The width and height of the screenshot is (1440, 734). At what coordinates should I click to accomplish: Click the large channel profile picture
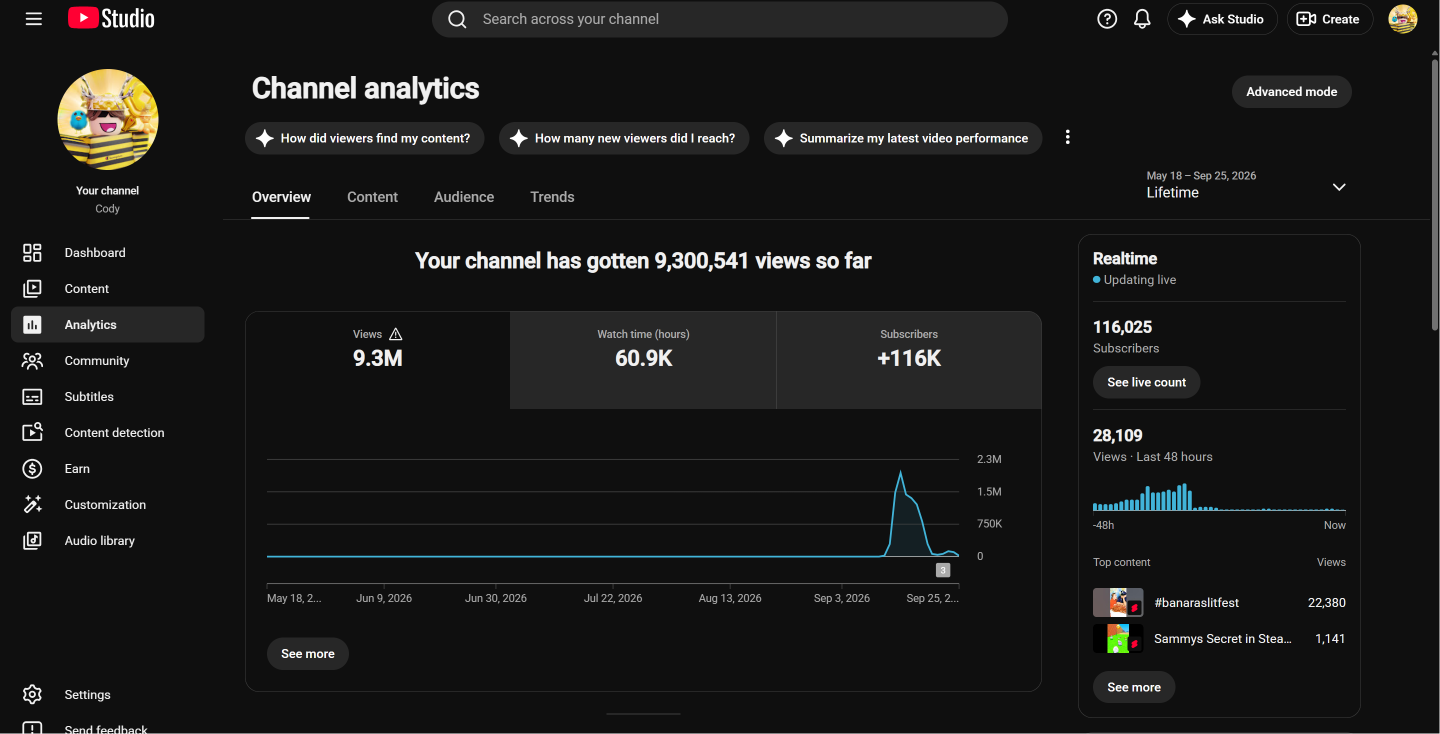pos(108,119)
